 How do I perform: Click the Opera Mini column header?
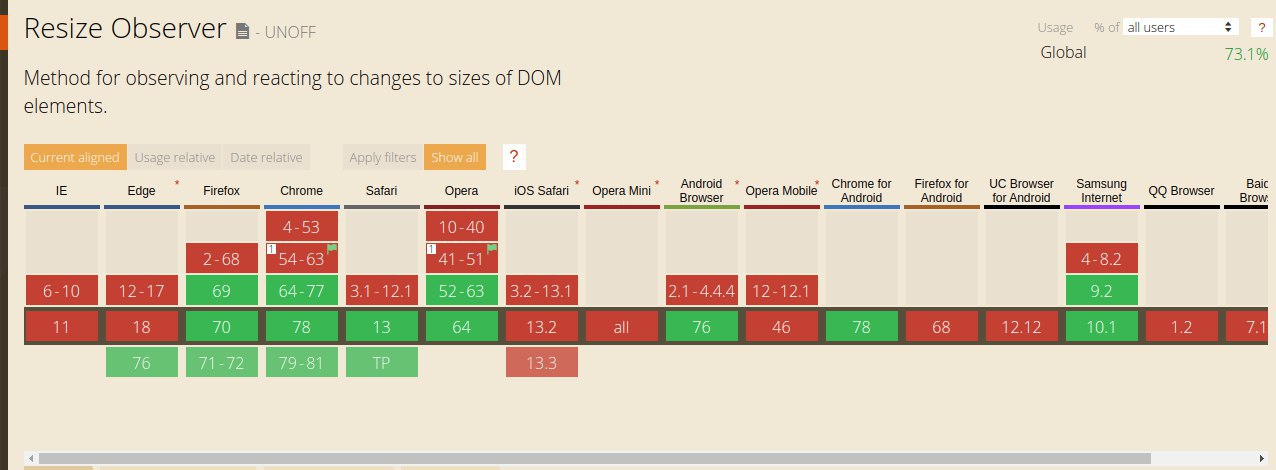pos(622,191)
